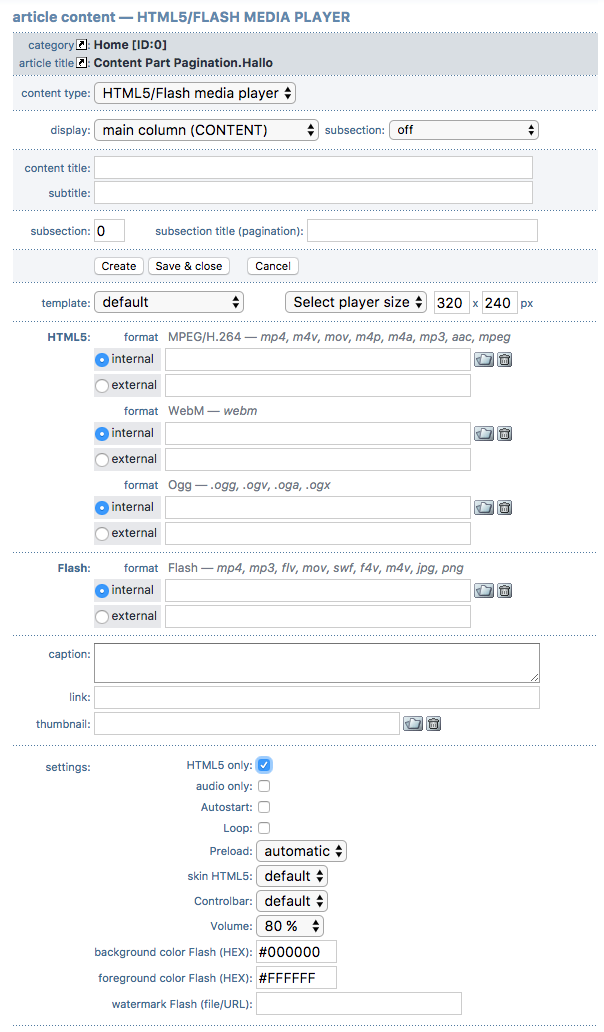Browse for the Flash internal file

tap(484, 591)
